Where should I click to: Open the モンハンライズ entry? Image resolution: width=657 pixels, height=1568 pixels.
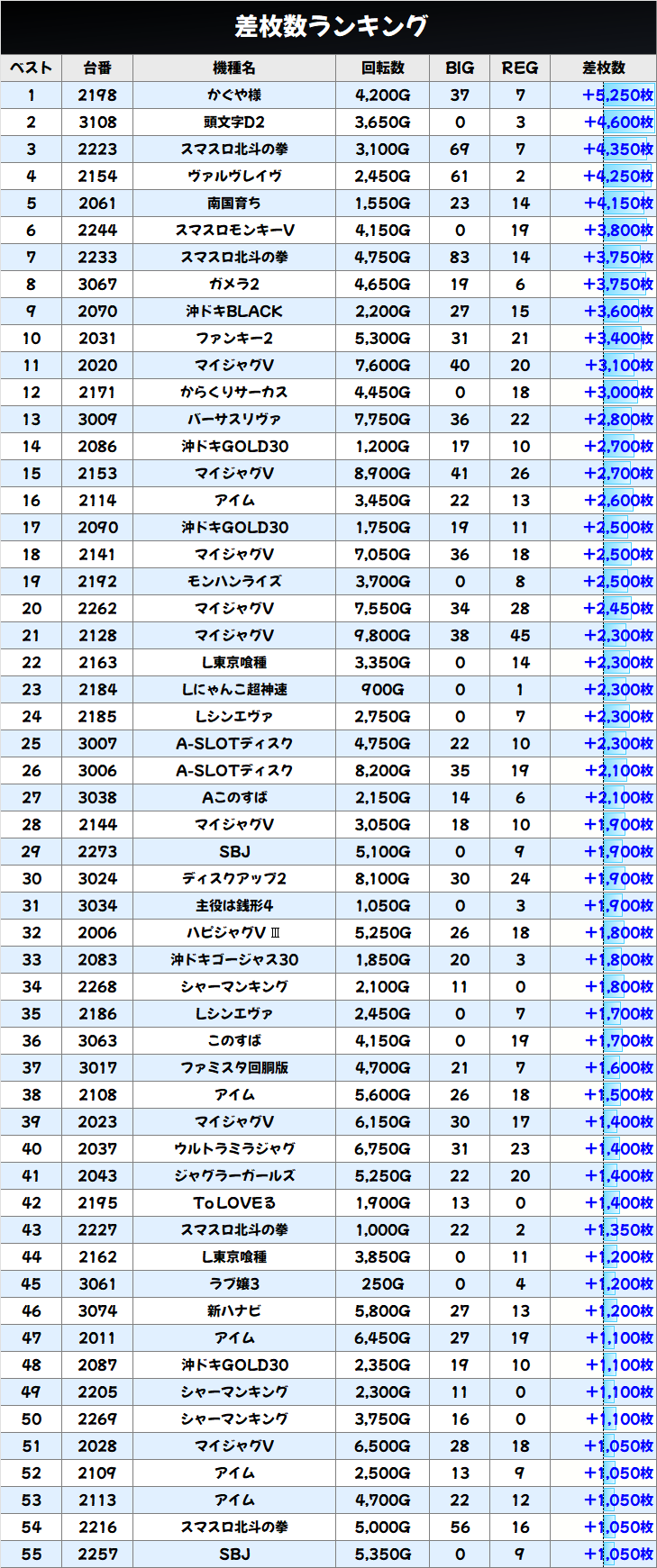coord(234,582)
